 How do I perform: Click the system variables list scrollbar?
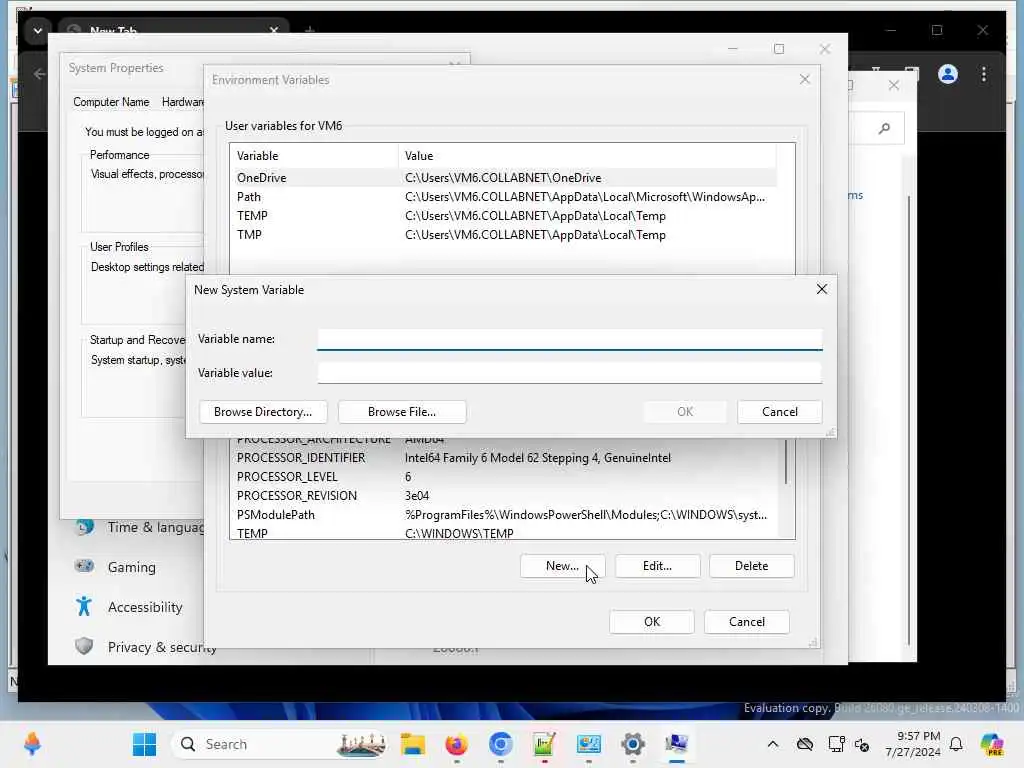pyautogui.click(x=786, y=462)
